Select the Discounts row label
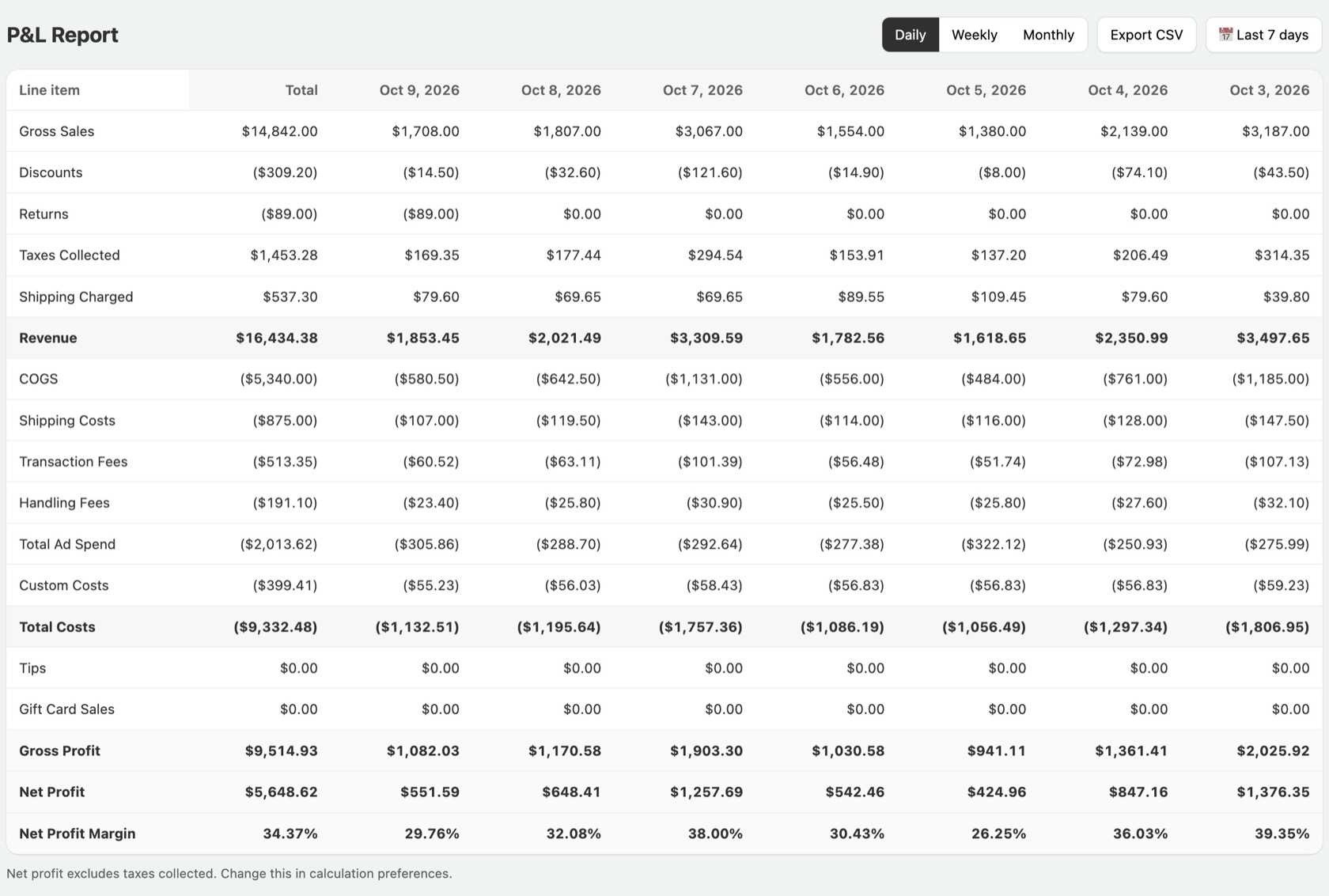This screenshot has width=1329, height=896. pos(51,172)
